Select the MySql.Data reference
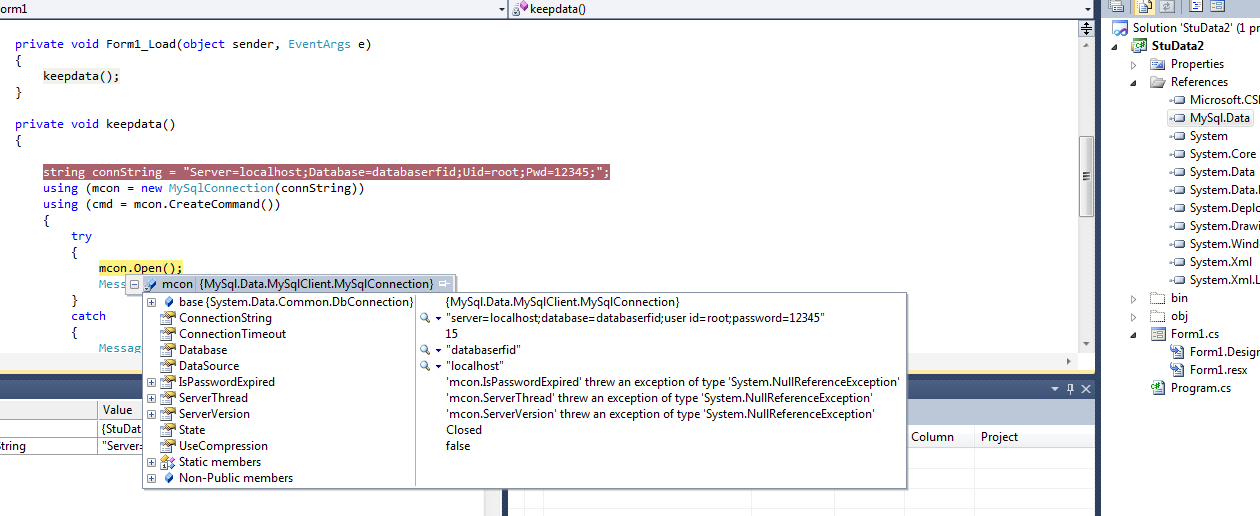 click(1219, 118)
